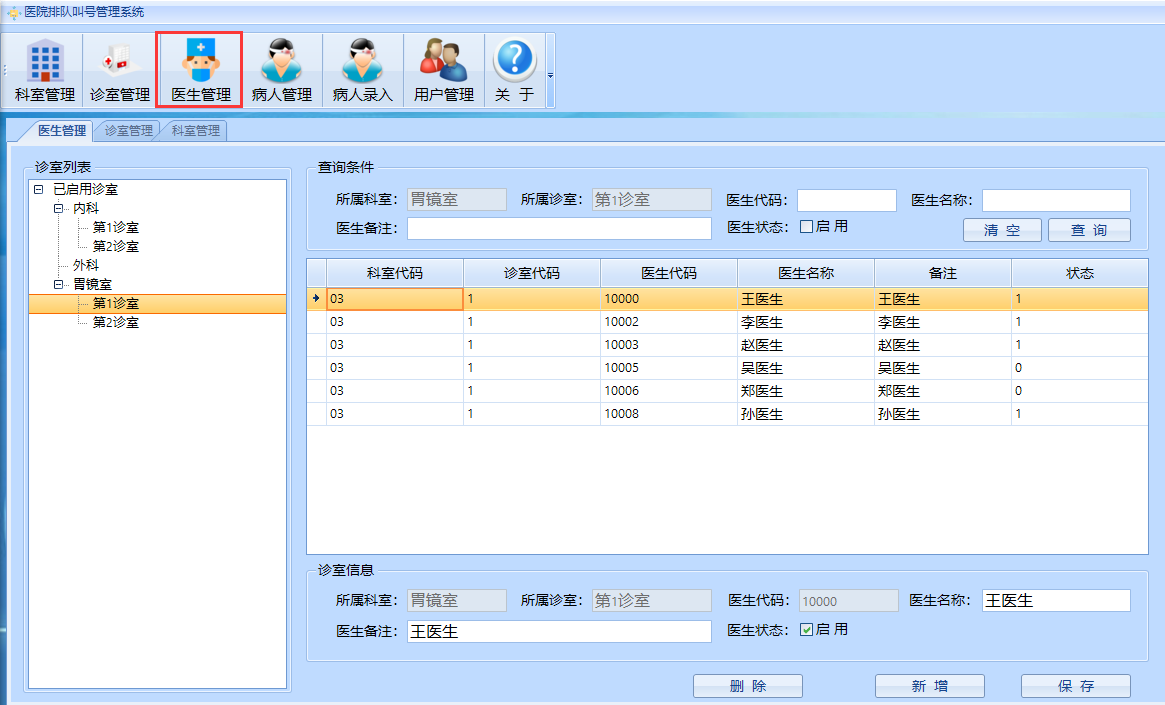1165x705 pixels.
Task: Click 查询 button
Action: click(x=1089, y=230)
